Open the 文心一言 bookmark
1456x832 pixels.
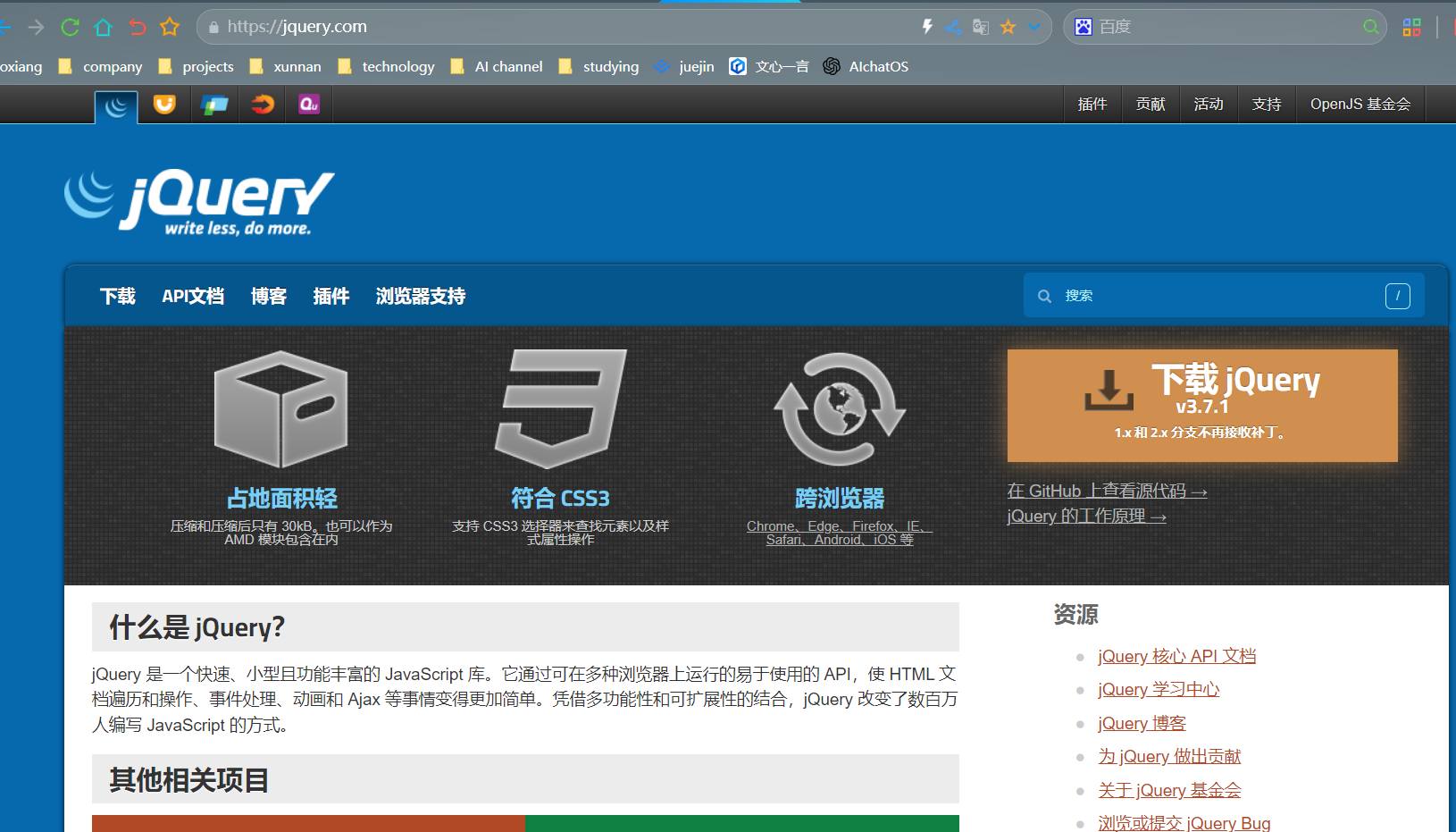[769, 66]
